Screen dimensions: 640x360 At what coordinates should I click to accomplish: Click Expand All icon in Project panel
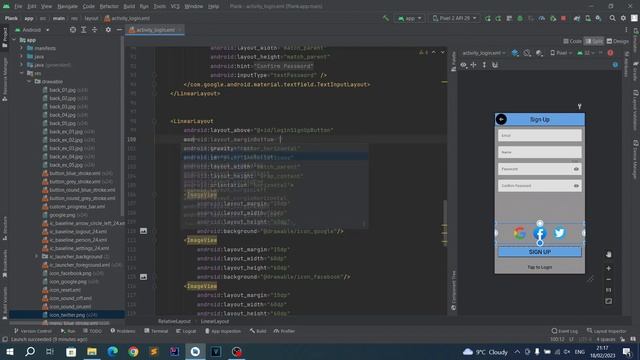(84, 30)
